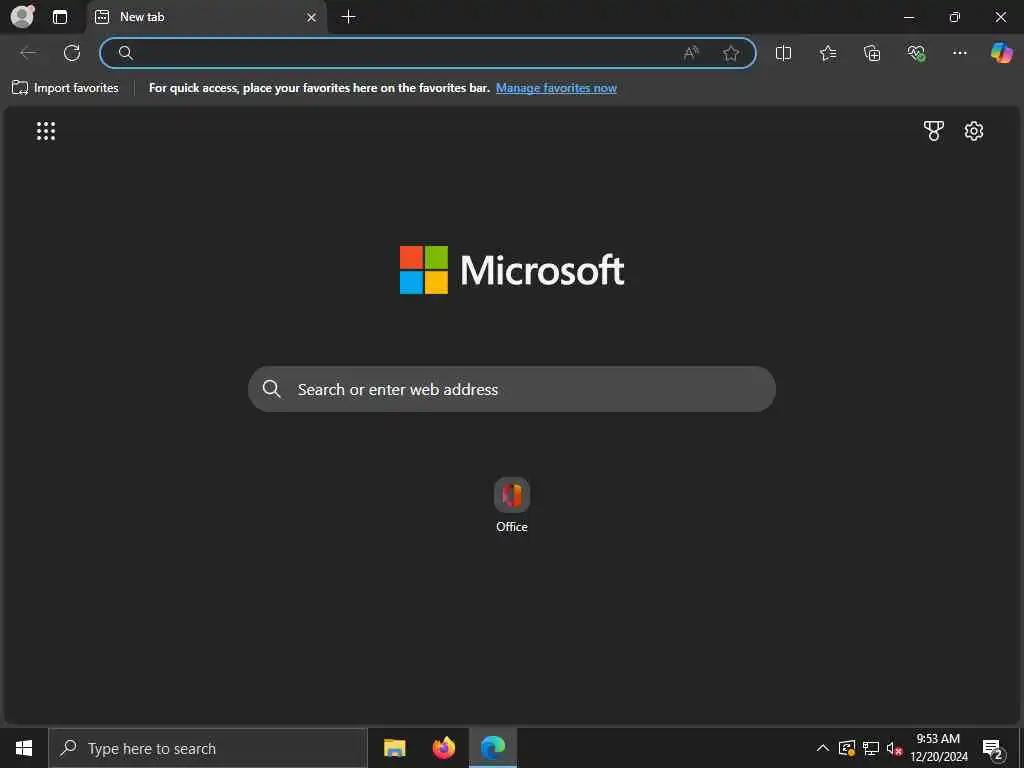Image resolution: width=1024 pixels, height=768 pixels.
Task: Launch Copilot sidebar
Action: [1001, 53]
